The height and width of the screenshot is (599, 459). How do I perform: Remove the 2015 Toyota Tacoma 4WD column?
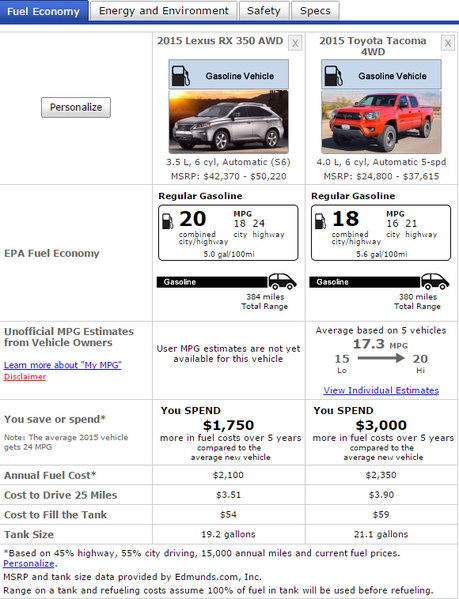[448, 43]
